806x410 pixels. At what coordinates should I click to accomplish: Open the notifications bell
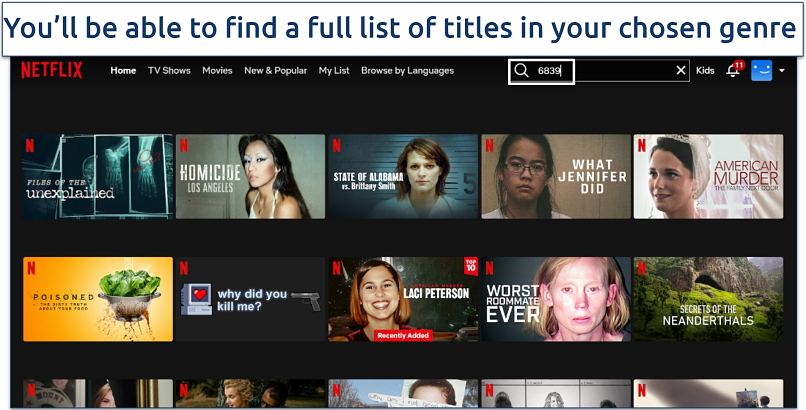click(x=732, y=71)
